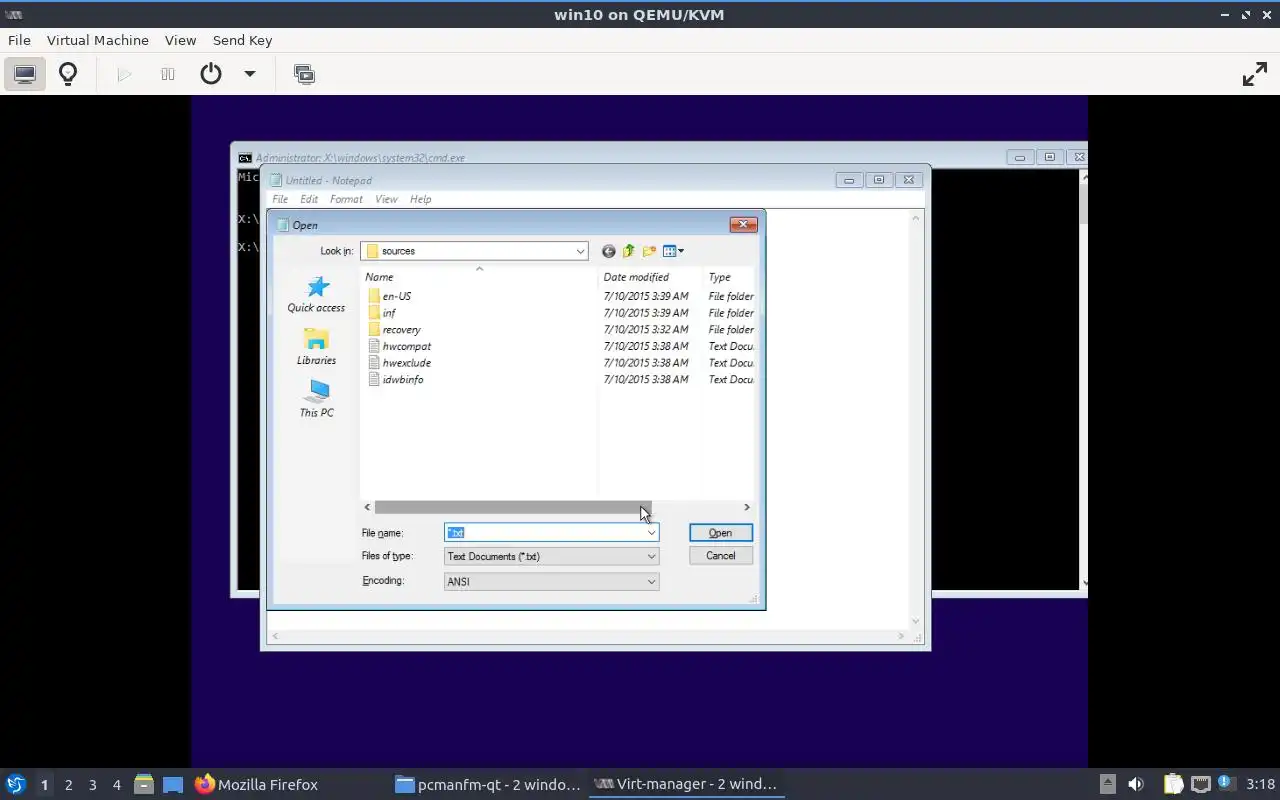
Task: Click the file list scroll left arrow
Action: pyautogui.click(x=367, y=508)
